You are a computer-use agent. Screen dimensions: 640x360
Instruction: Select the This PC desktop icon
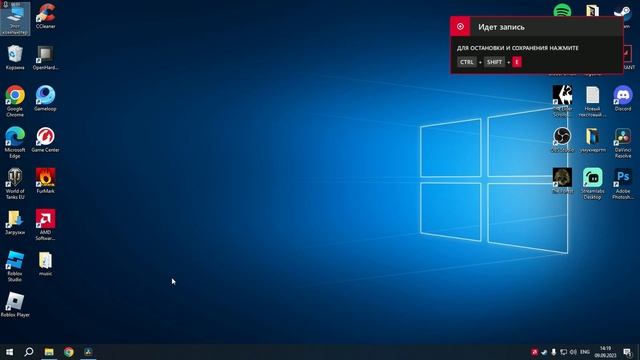coord(15,19)
